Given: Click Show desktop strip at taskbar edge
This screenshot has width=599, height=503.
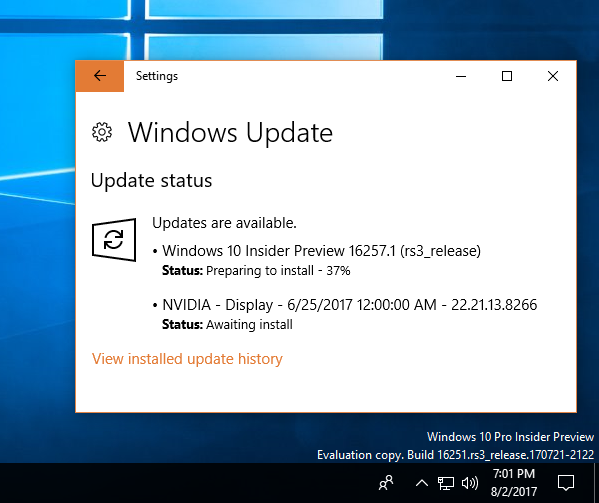Looking at the screenshot, I should pos(596,483).
